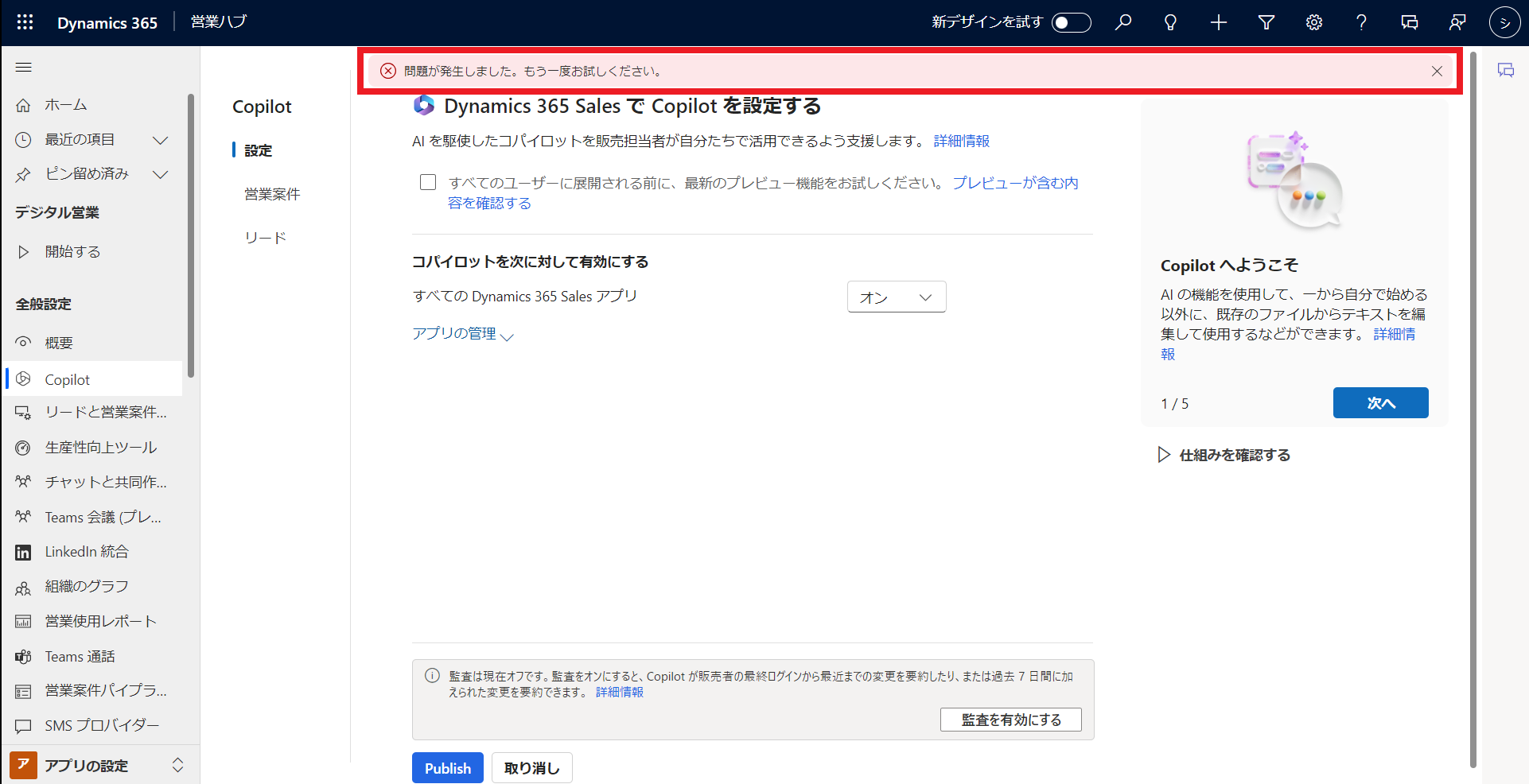Viewport: 1529px width, 784px height.
Task: Open the app launcher waffle icon
Action: (25, 22)
